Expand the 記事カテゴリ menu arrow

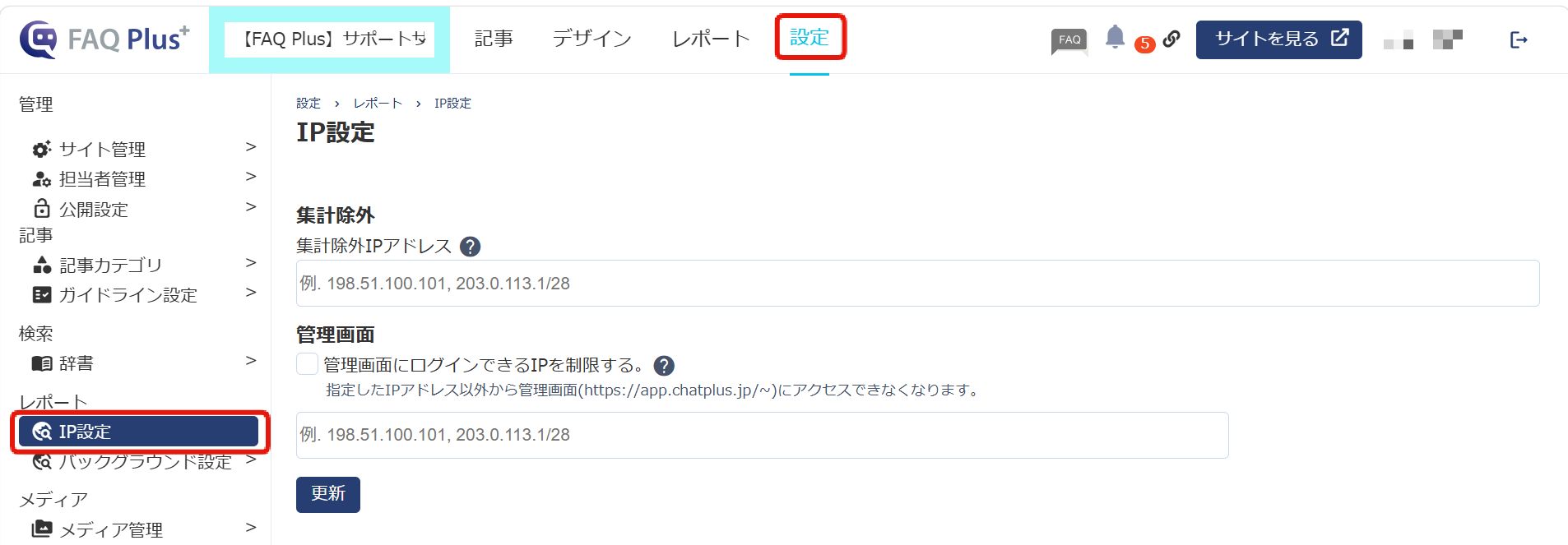pos(251,263)
